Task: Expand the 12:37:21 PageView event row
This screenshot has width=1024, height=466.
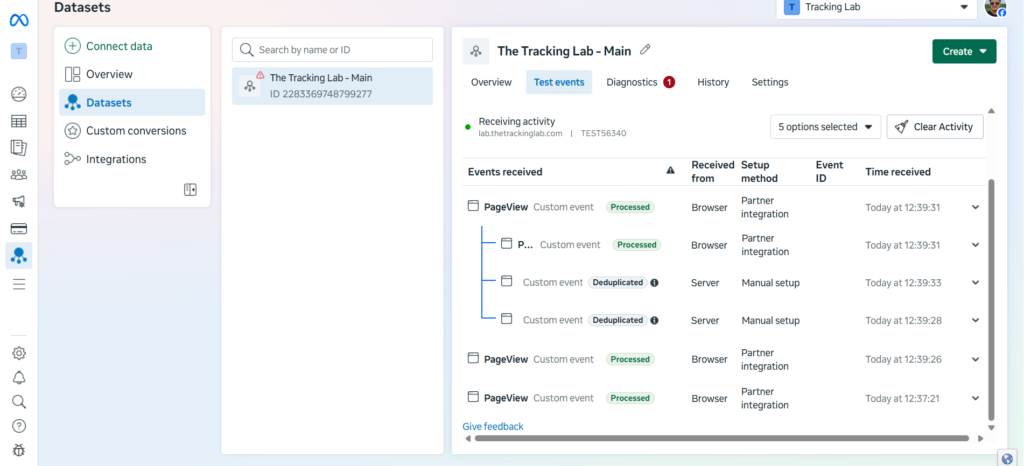Action: (x=975, y=398)
